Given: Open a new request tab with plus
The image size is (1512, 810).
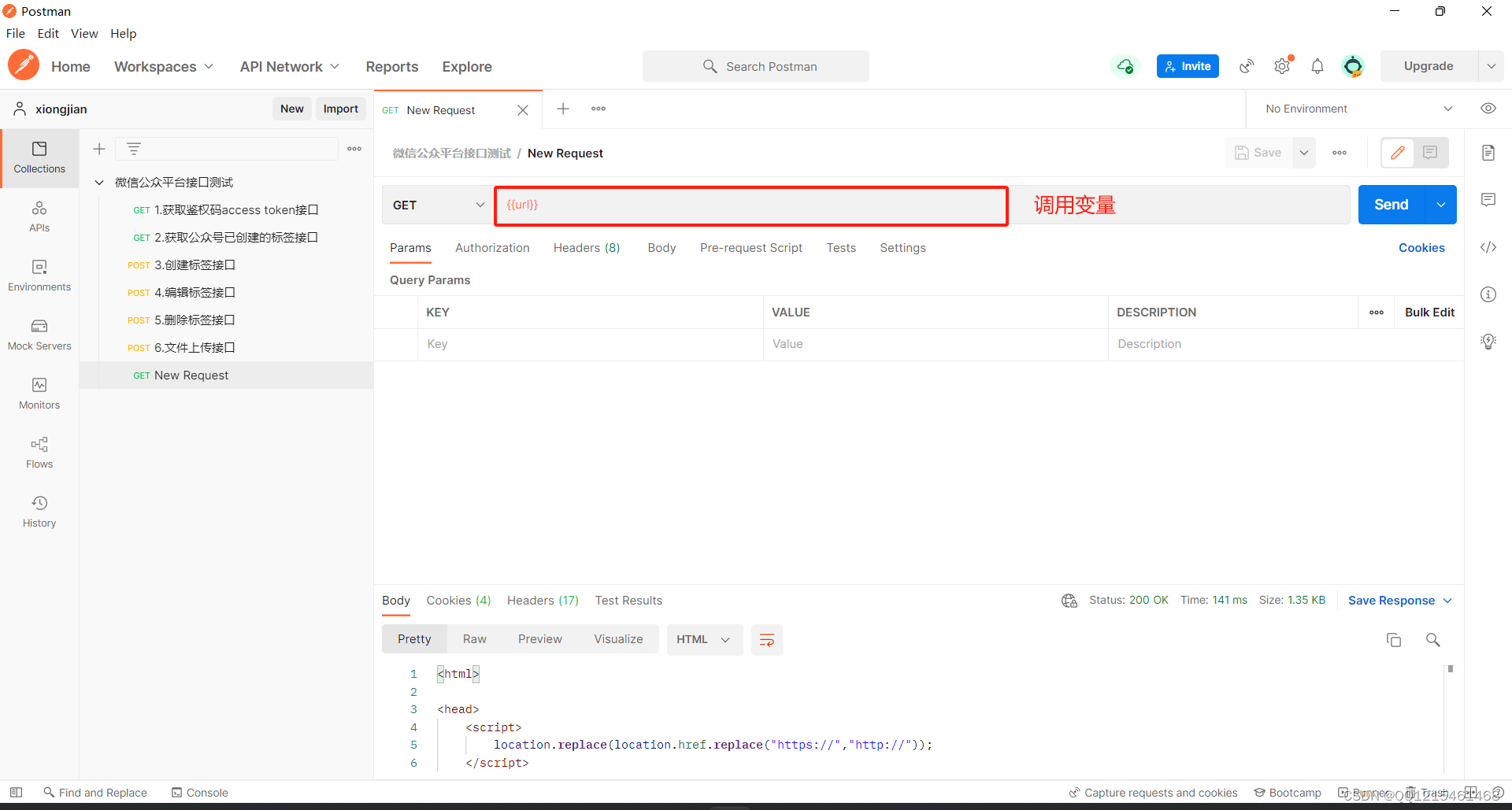Looking at the screenshot, I should [563, 109].
